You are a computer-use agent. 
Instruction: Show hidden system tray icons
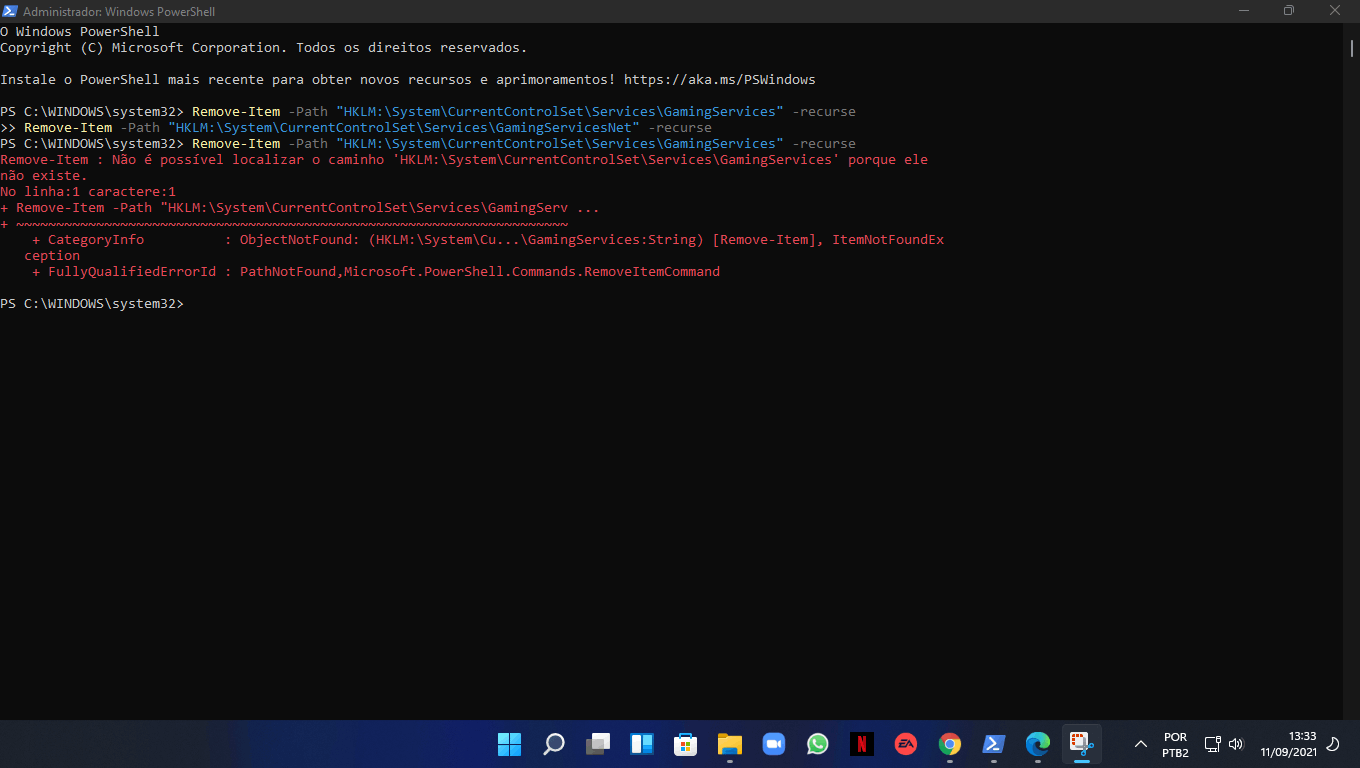pyautogui.click(x=1141, y=744)
